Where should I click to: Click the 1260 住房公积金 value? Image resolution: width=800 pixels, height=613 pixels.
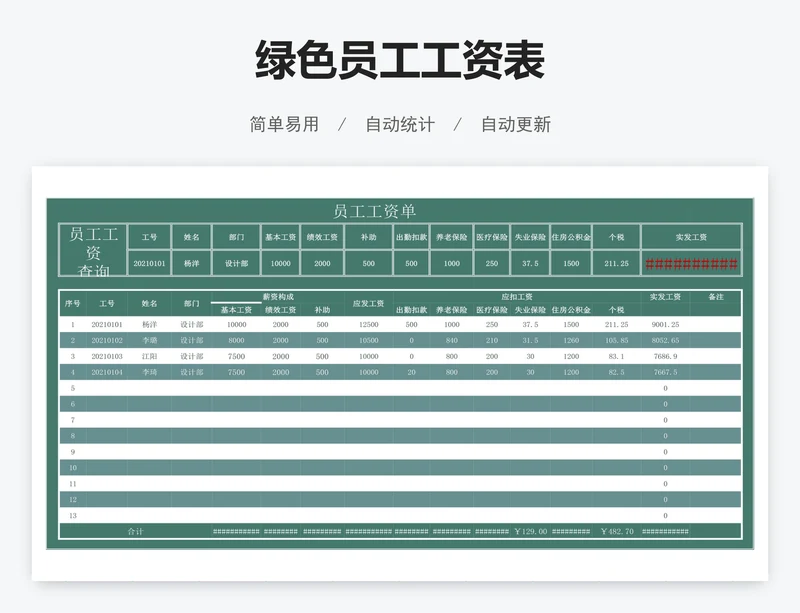pyautogui.click(x=571, y=340)
